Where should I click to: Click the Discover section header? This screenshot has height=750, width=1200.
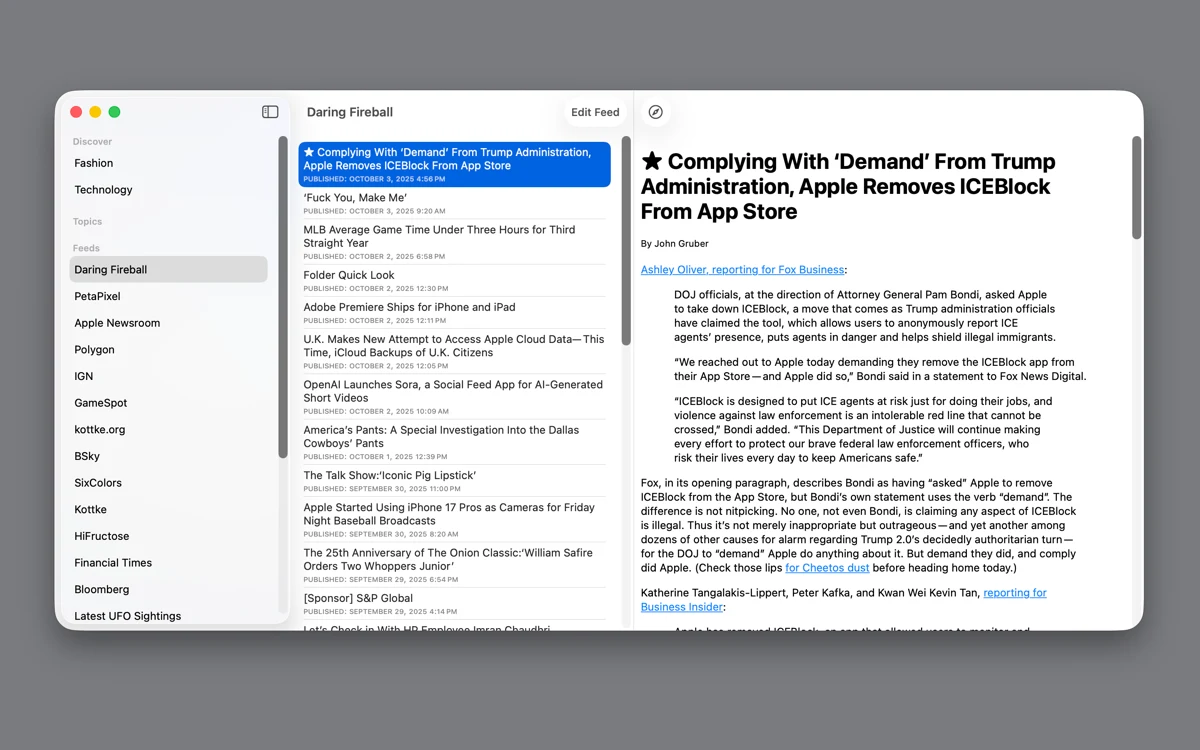point(92,142)
